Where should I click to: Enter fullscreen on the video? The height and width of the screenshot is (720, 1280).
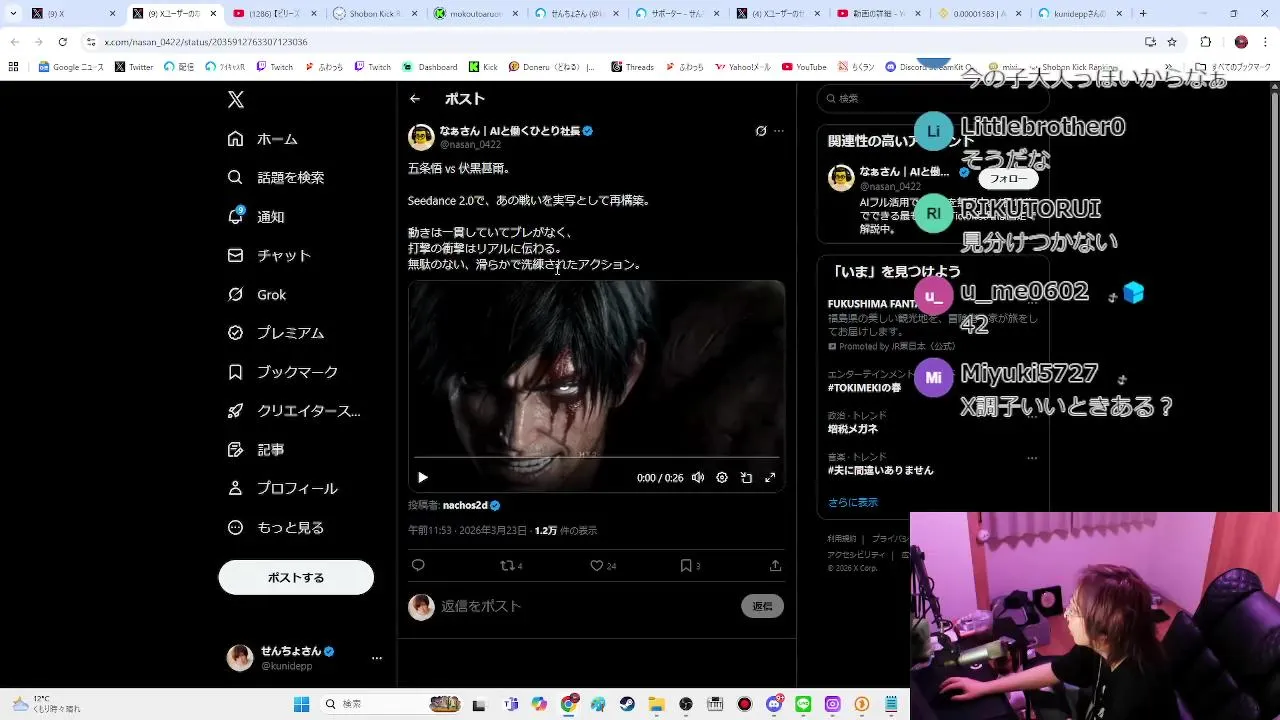click(770, 478)
